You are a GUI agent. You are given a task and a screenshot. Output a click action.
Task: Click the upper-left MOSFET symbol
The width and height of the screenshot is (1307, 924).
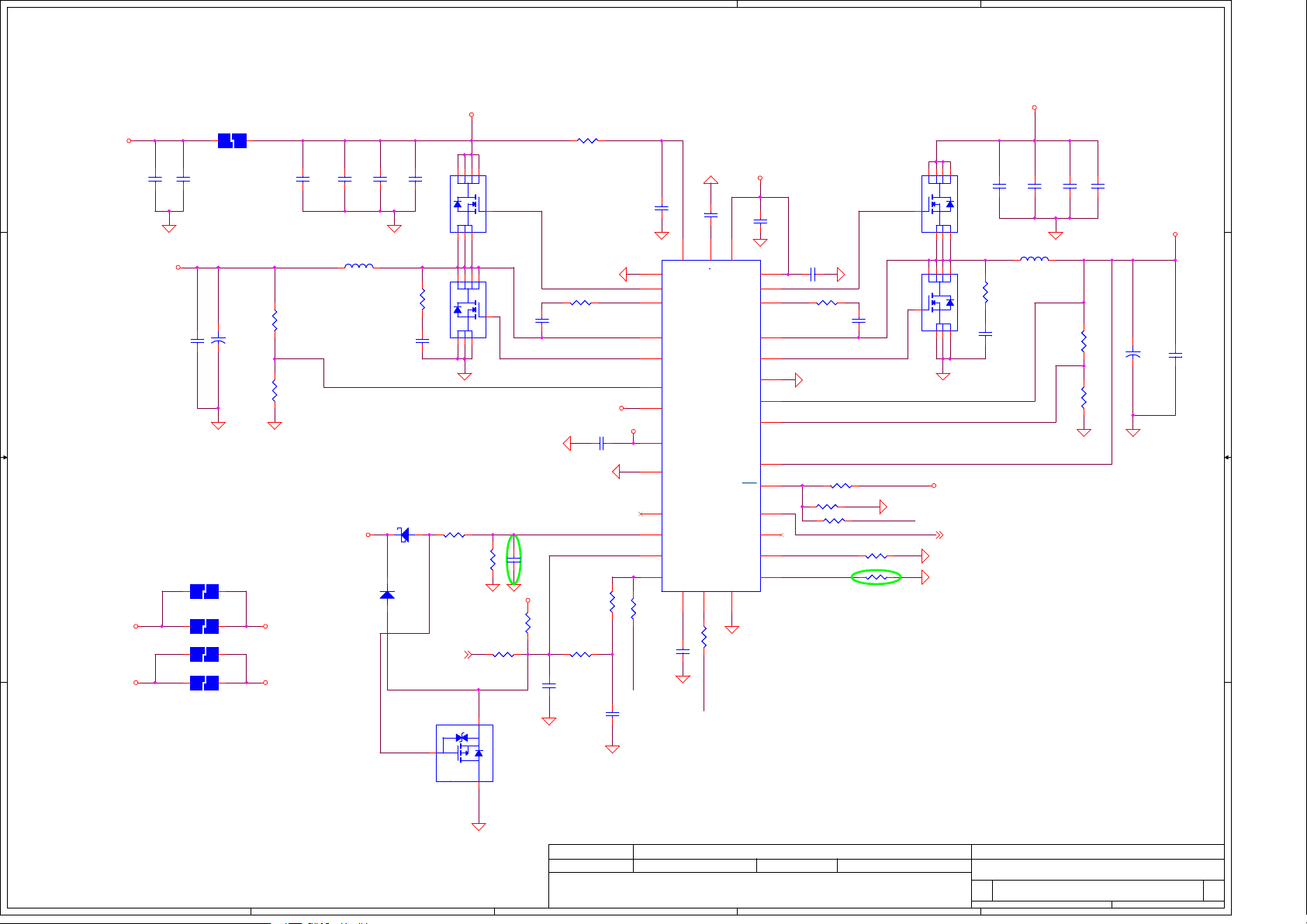[x=468, y=204]
